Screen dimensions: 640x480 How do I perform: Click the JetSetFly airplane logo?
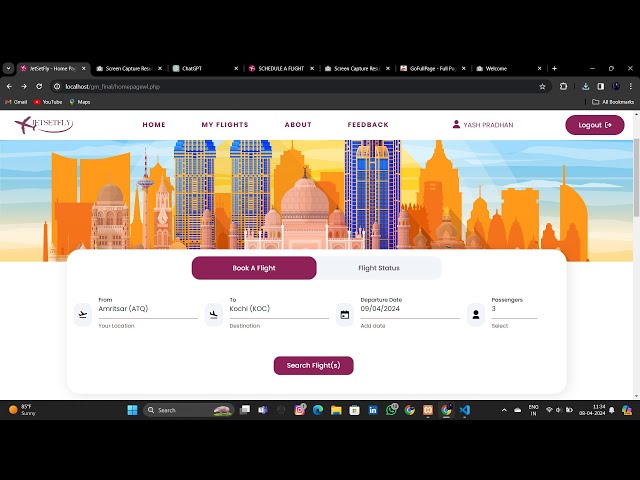click(44, 124)
